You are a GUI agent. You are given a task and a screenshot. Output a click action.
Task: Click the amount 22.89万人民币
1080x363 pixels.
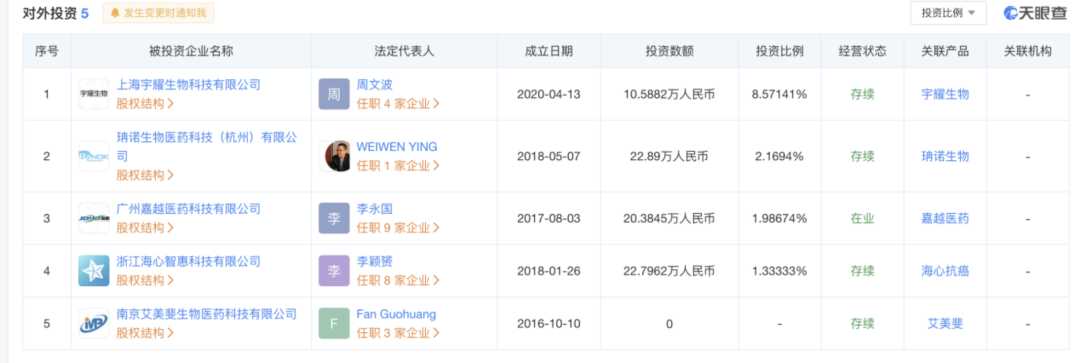point(669,156)
